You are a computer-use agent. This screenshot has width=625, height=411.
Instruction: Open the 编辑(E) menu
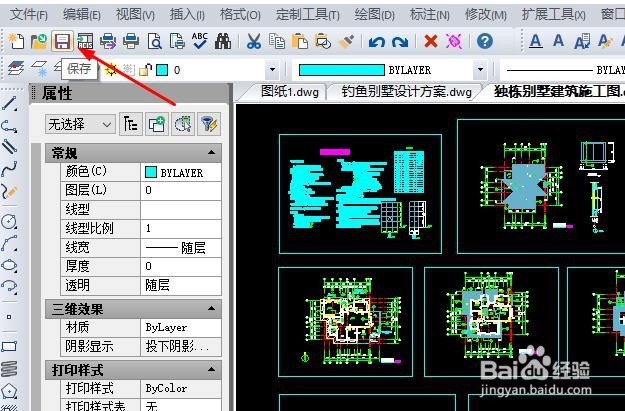pyautogui.click(x=82, y=15)
